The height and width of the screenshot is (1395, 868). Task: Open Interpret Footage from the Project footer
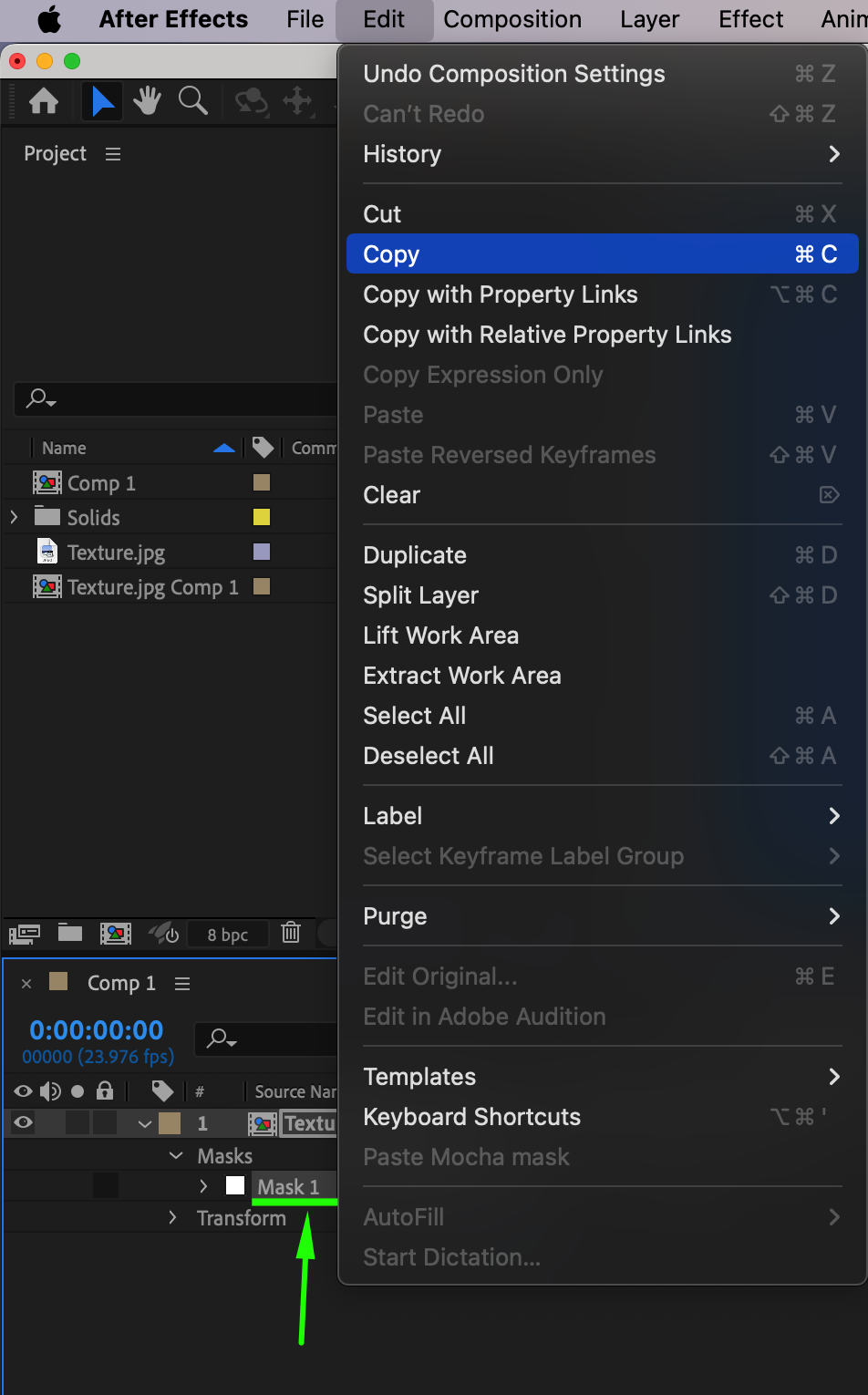pos(25,933)
